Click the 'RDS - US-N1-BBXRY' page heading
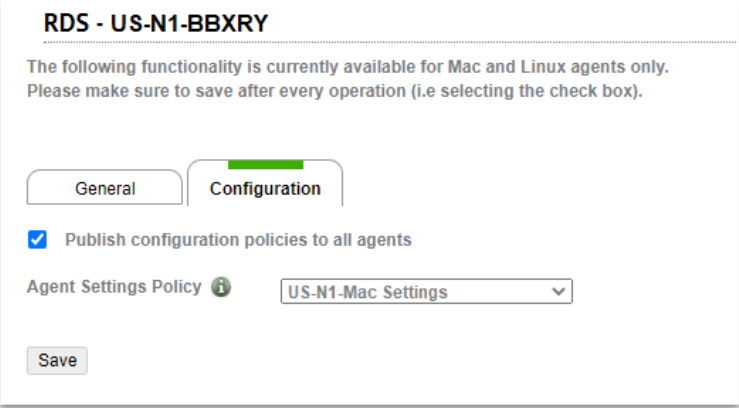Screen dimensions: 739x408 pyautogui.click(x=156, y=23)
